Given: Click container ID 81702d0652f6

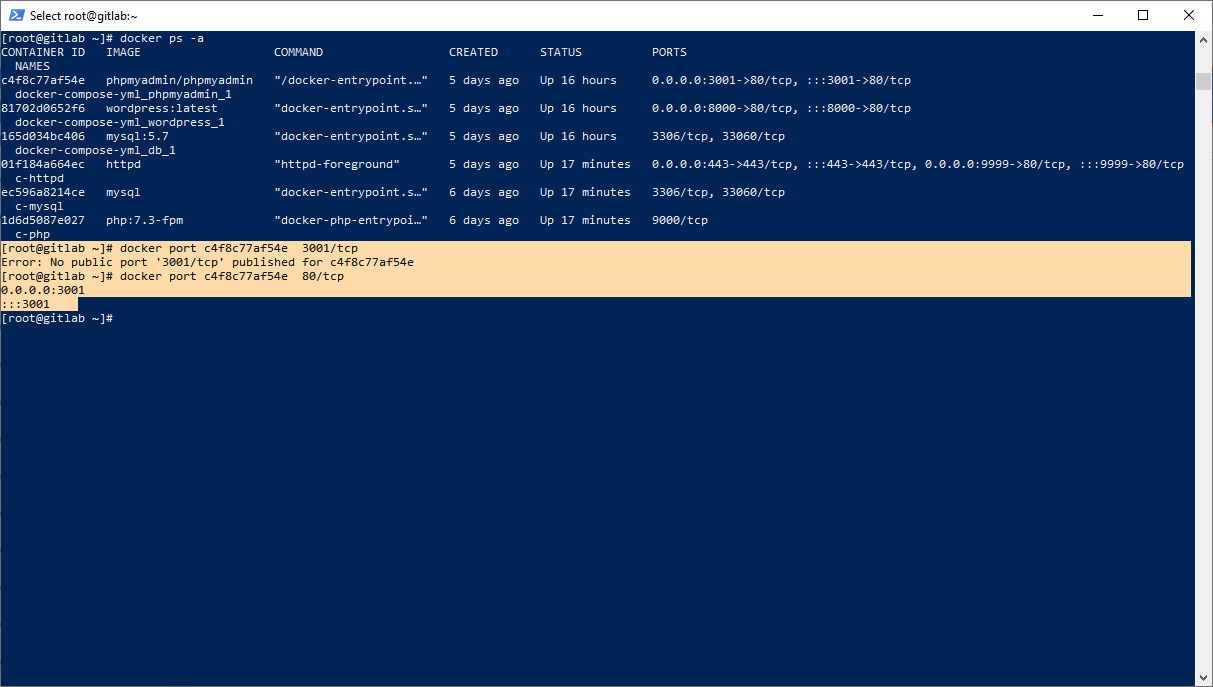Looking at the screenshot, I should [43, 108].
